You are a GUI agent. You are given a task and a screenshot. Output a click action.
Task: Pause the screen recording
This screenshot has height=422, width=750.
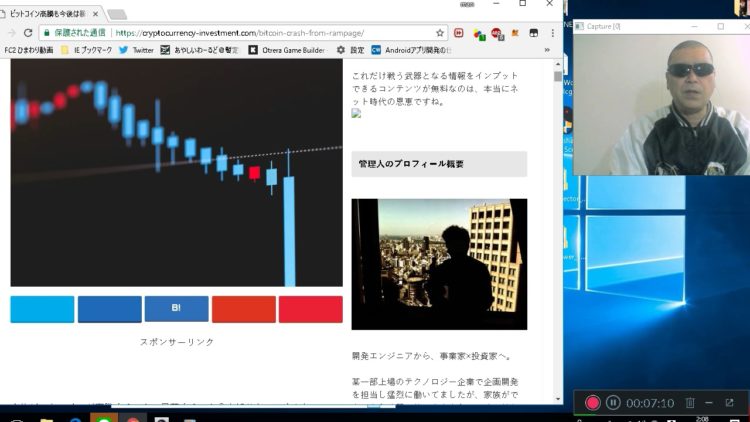613,402
